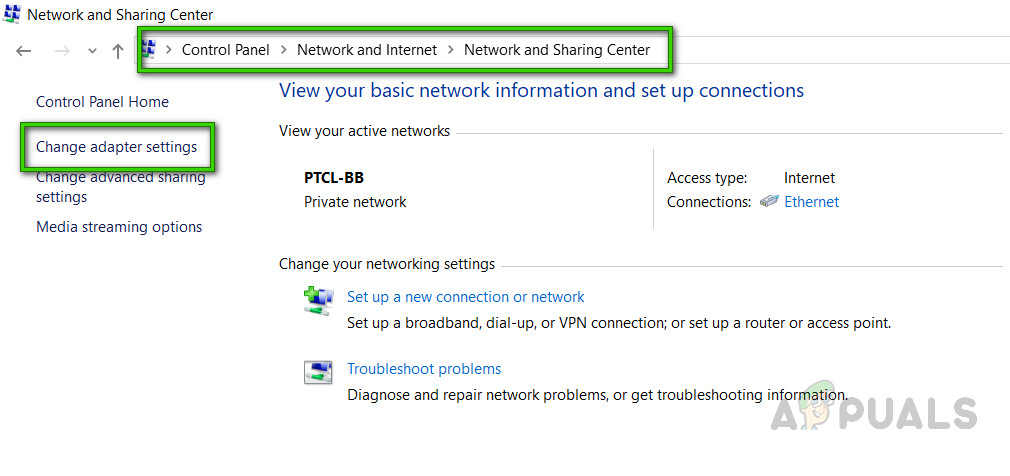Open Control Panel Home
The height and width of the screenshot is (476, 1010).
[102, 102]
